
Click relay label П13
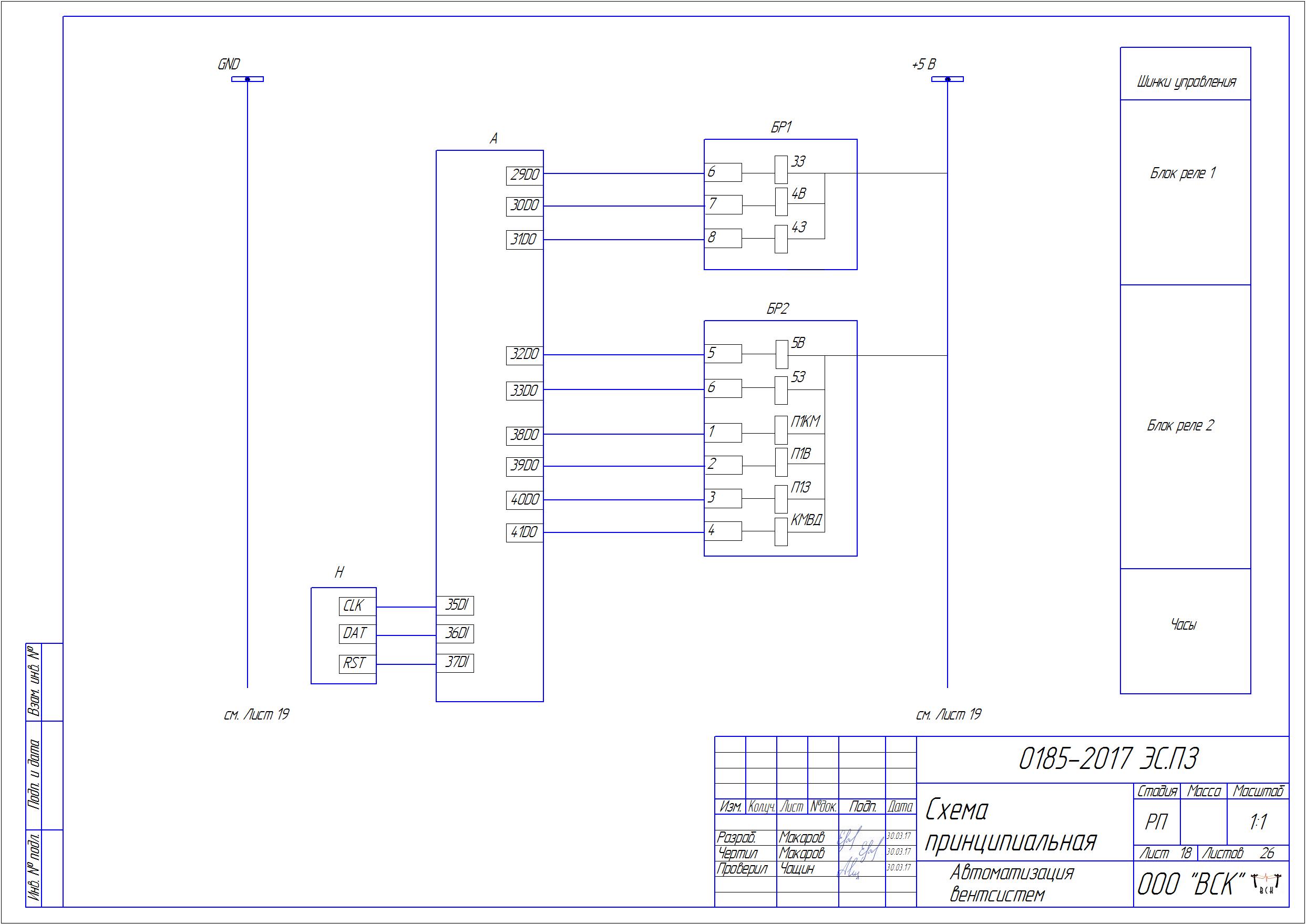[801, 488]
